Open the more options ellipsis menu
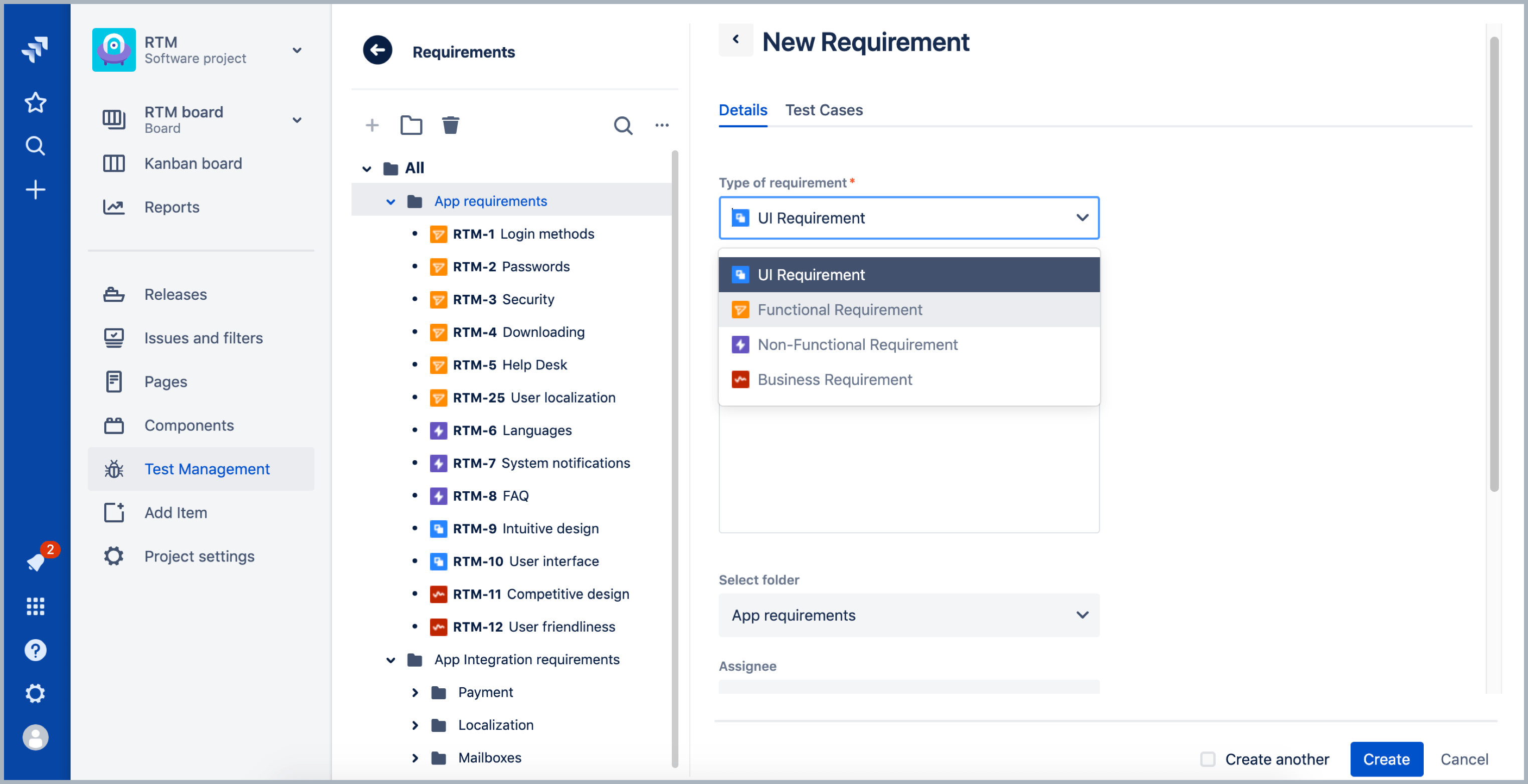1528x784 pixels. pos(662,125)
